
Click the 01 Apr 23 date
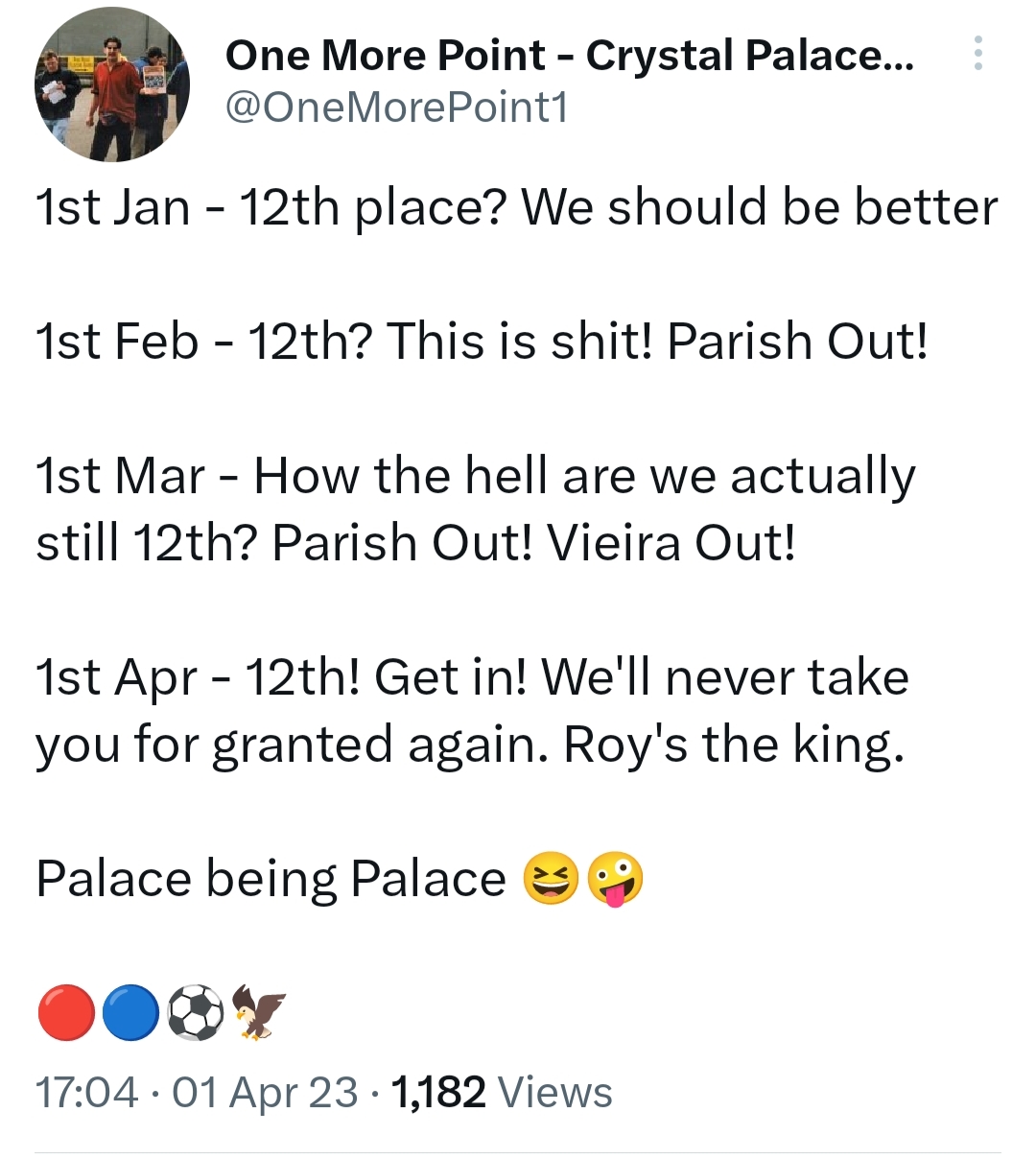265,1092
